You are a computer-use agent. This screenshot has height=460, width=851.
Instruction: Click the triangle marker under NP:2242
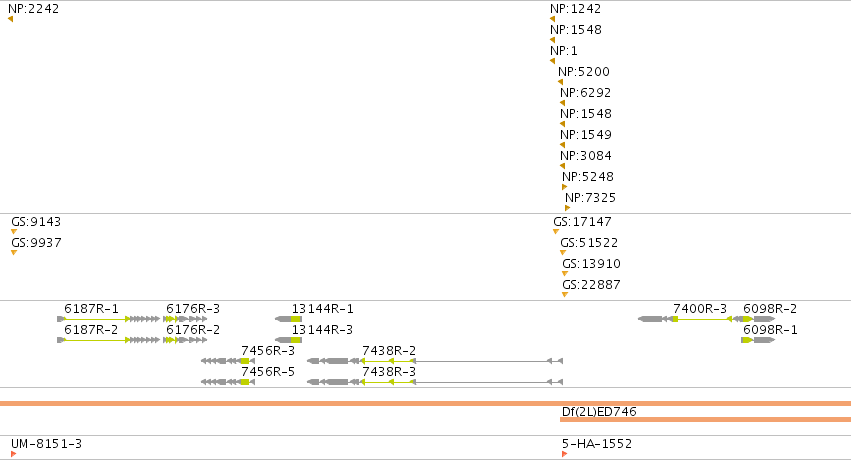click(x=10, y=19)
